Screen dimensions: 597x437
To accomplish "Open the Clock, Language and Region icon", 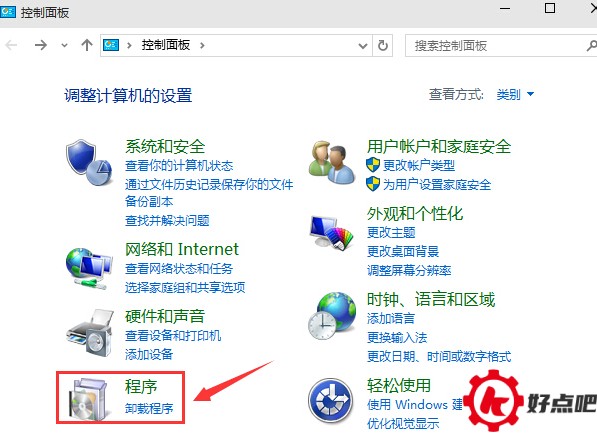I will tap(332, 316).
